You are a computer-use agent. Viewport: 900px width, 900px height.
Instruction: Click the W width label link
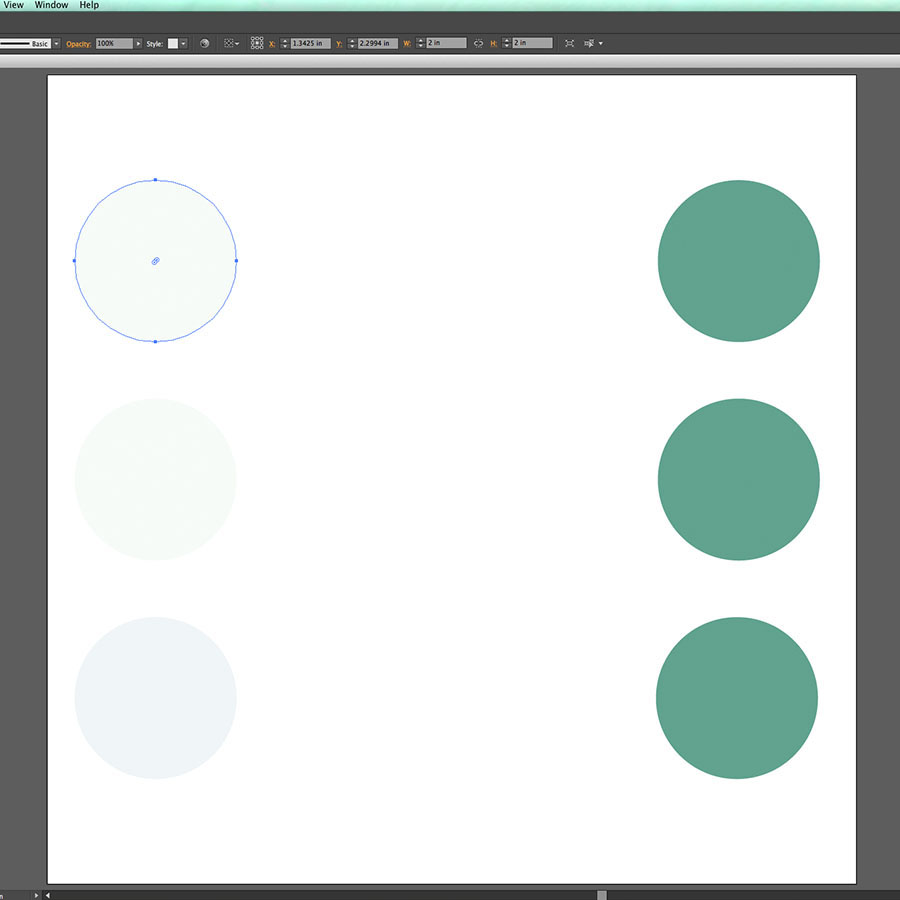pyautogui.click(x=407, y=44)
